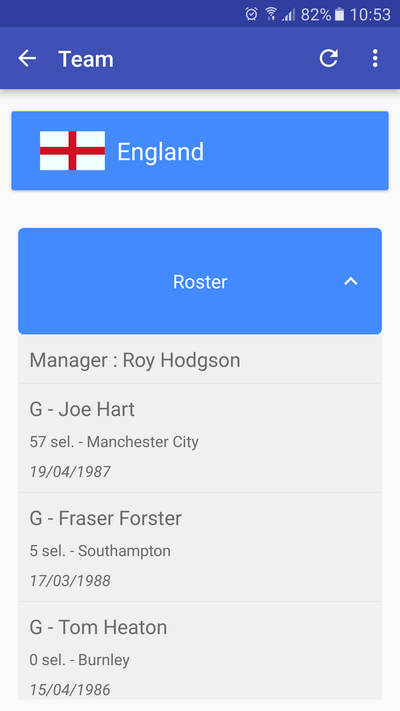Select the England team card
Viewport: 400px width, 711px height.
[200, 151]
